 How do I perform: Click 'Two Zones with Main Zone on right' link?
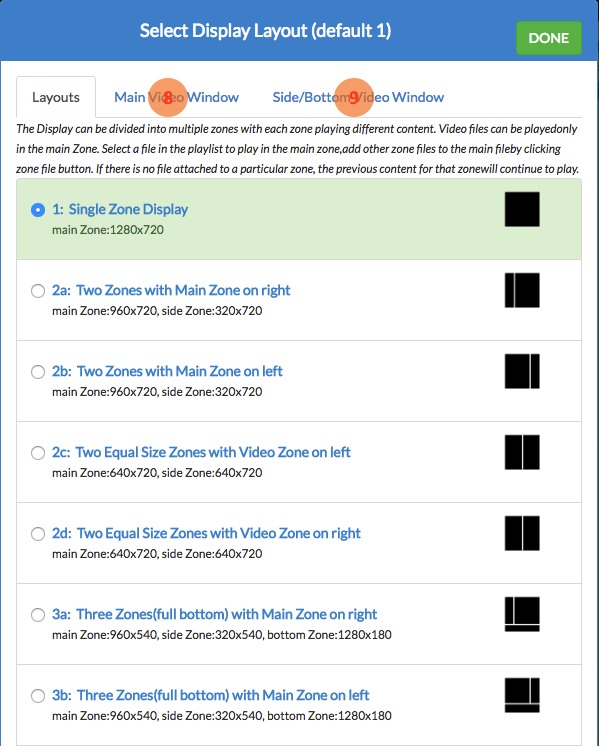[x=183, y=290]
